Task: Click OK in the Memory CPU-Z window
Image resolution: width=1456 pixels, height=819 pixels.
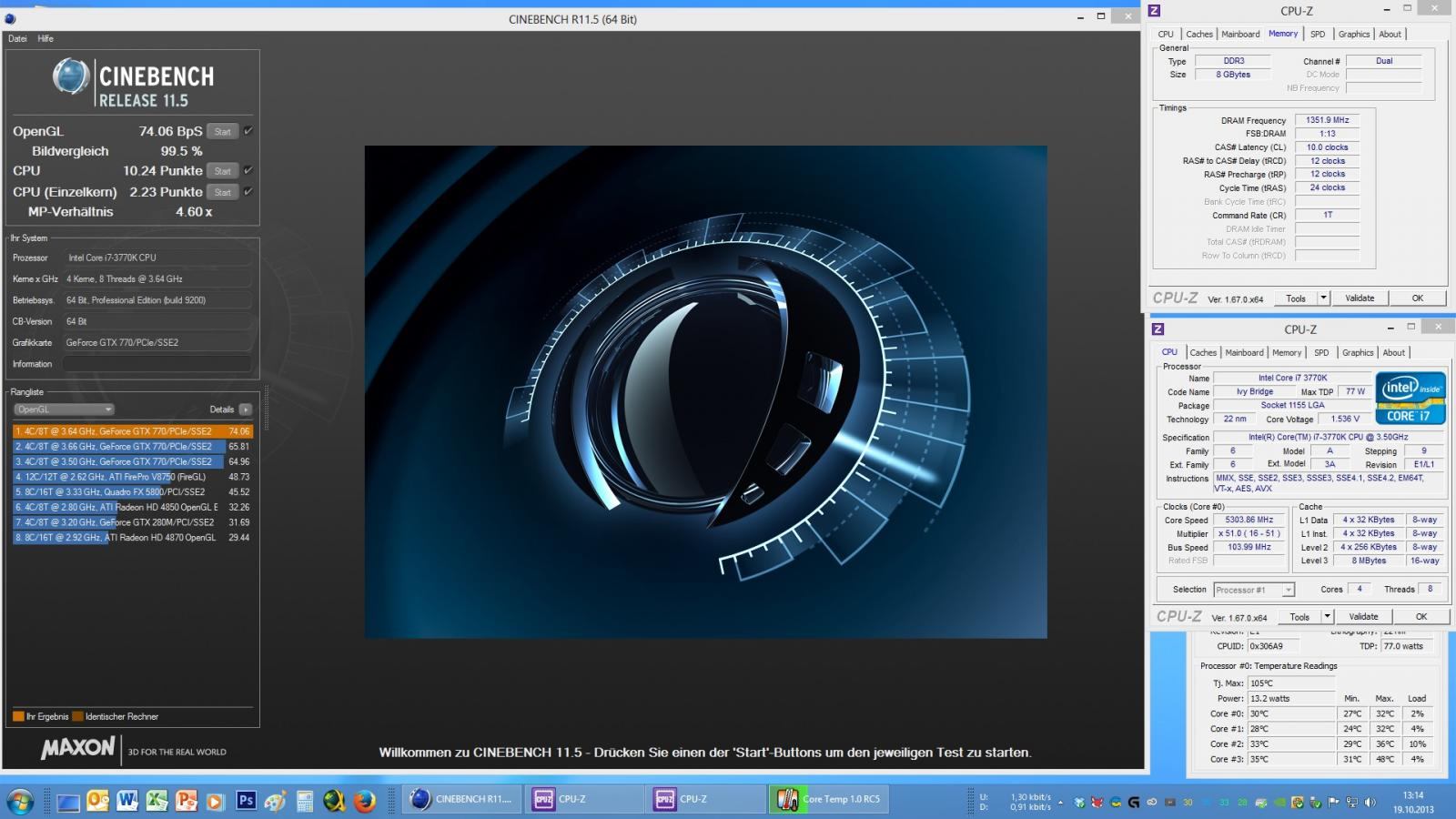Action: [x=1417, y=298]
